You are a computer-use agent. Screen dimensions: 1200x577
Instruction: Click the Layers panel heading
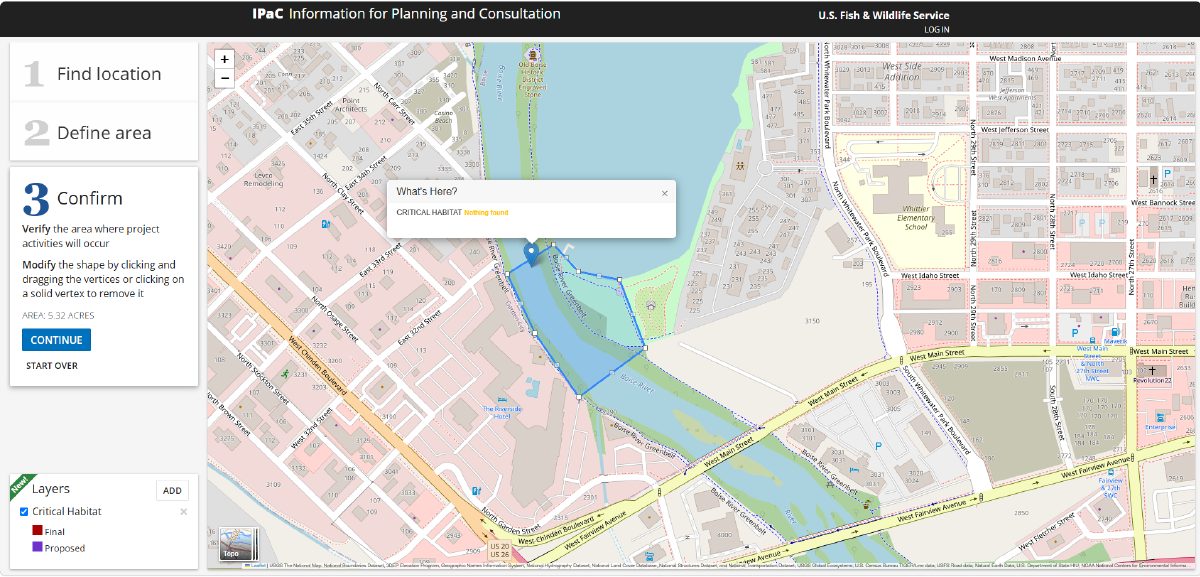click(x=51, y=489)
